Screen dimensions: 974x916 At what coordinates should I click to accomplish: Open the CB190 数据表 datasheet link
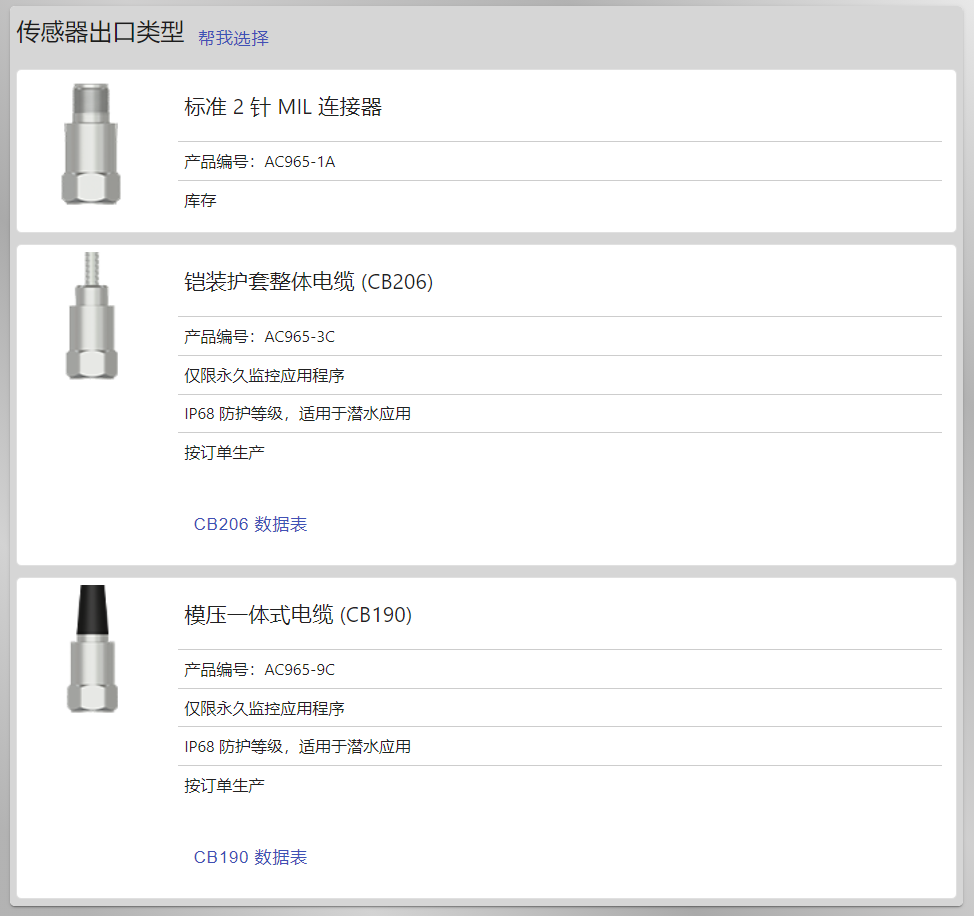pos(250,857)
